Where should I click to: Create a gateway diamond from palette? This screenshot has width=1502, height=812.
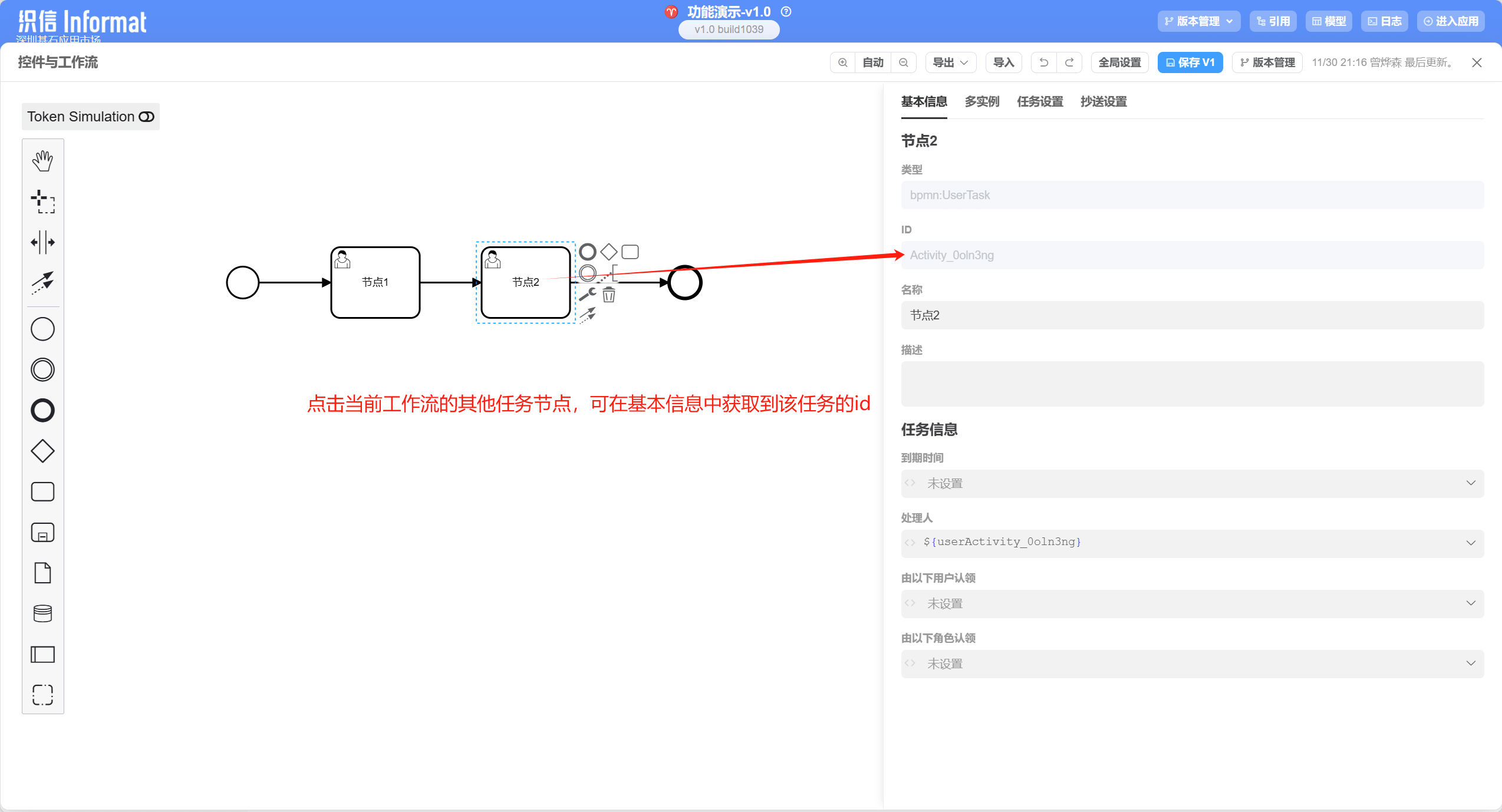(x=42, y=451)
